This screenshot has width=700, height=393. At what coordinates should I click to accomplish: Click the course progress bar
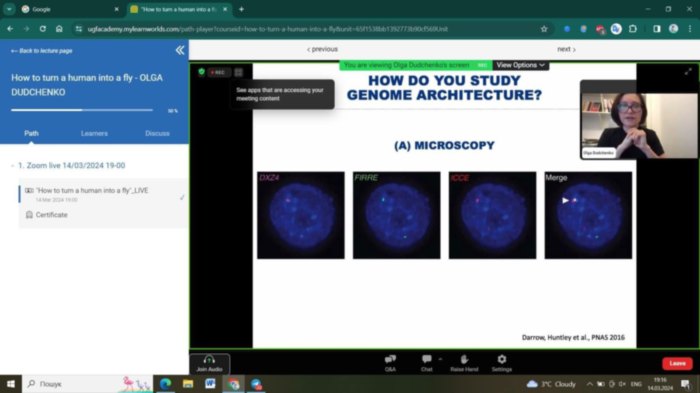click(82, 110)
